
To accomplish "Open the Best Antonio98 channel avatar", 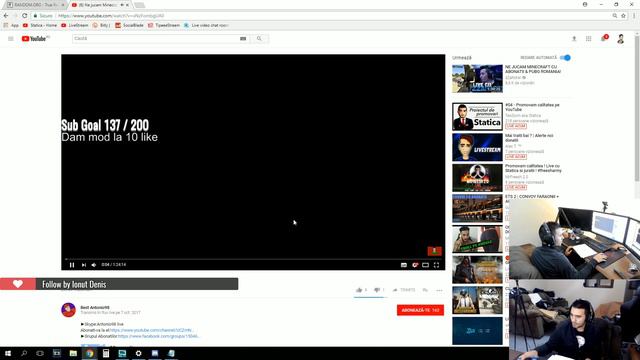I will click(x=68, y=310).
